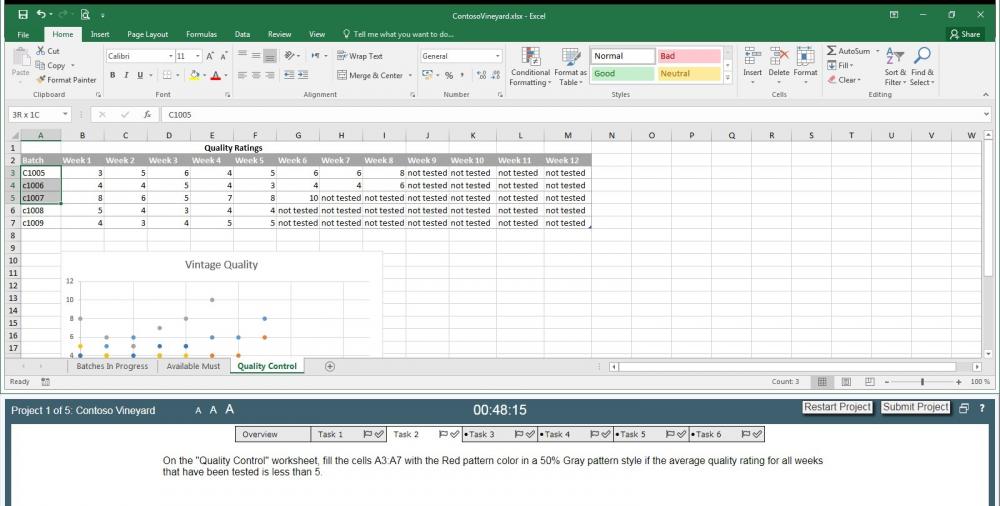Screen dimensions: 1000x506
Task: Open font name Calibri dropdown
Action: [170, 56]
